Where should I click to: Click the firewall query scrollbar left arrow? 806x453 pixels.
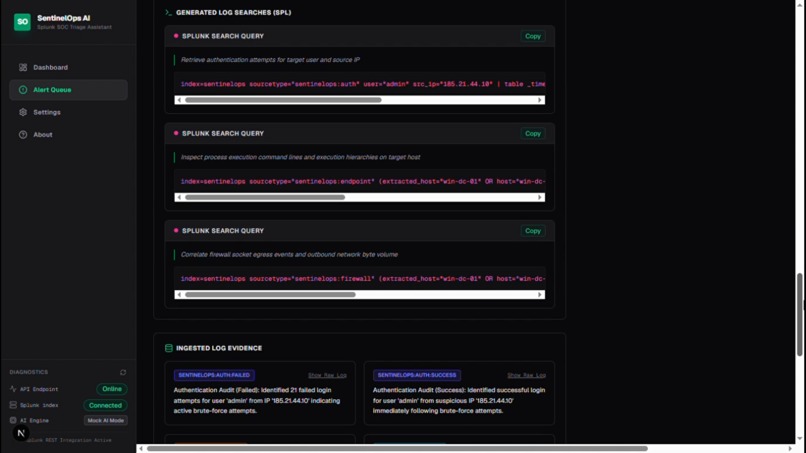pos(179,295)
